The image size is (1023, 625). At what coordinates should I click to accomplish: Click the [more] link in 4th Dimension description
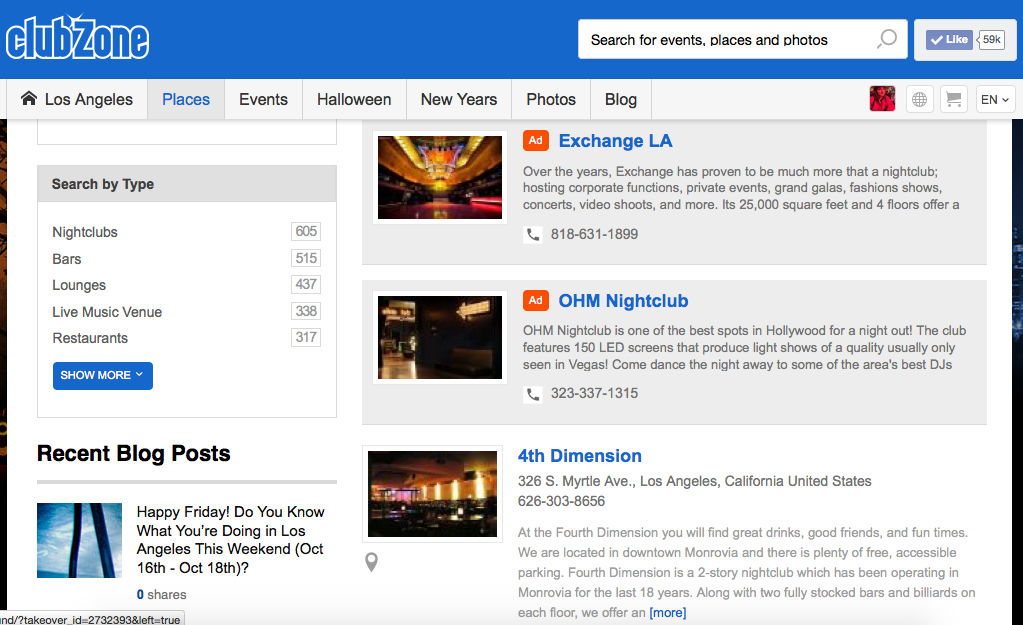(667, 613)
